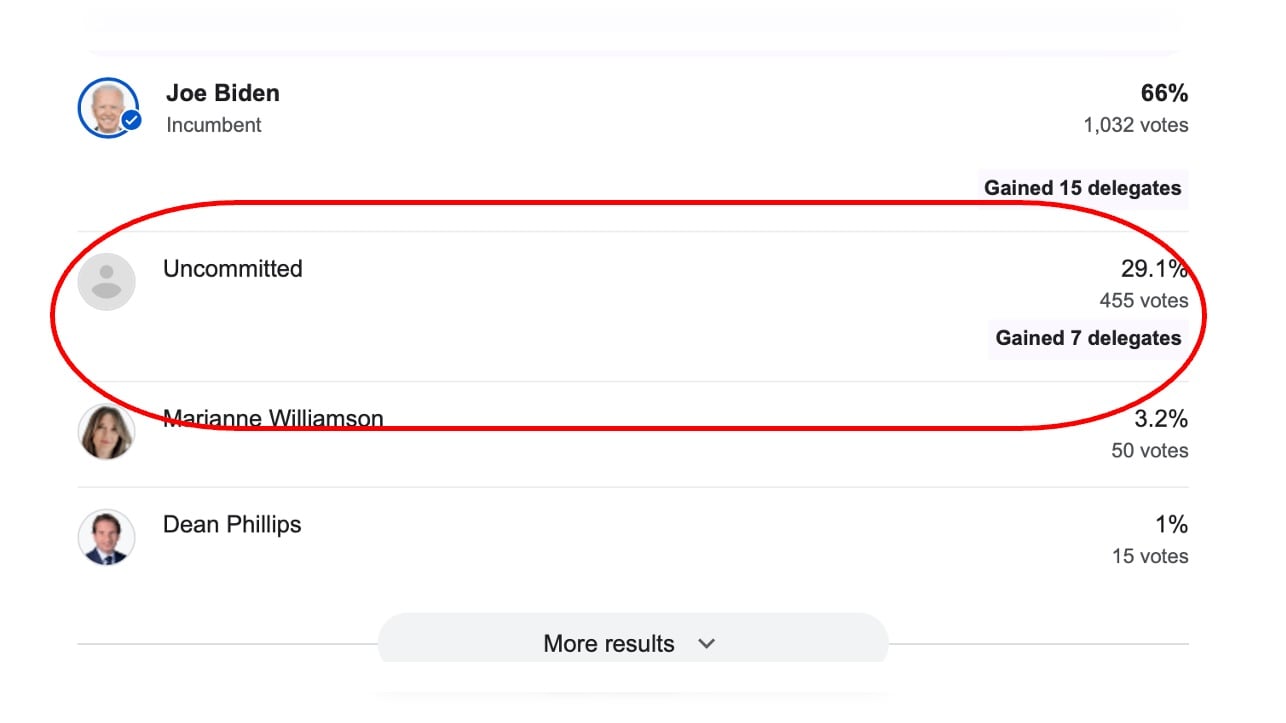Screen dimensions: 1286x723
Task: Select the Uncommitted candidate label
Action: 232,268
